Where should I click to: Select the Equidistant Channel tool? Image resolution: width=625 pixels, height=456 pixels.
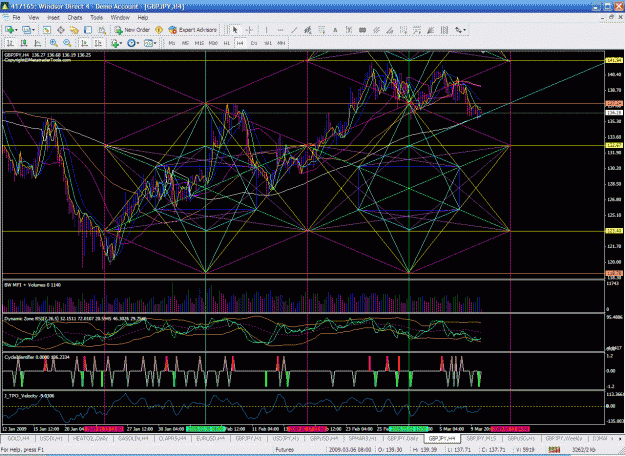coord(308,30)
